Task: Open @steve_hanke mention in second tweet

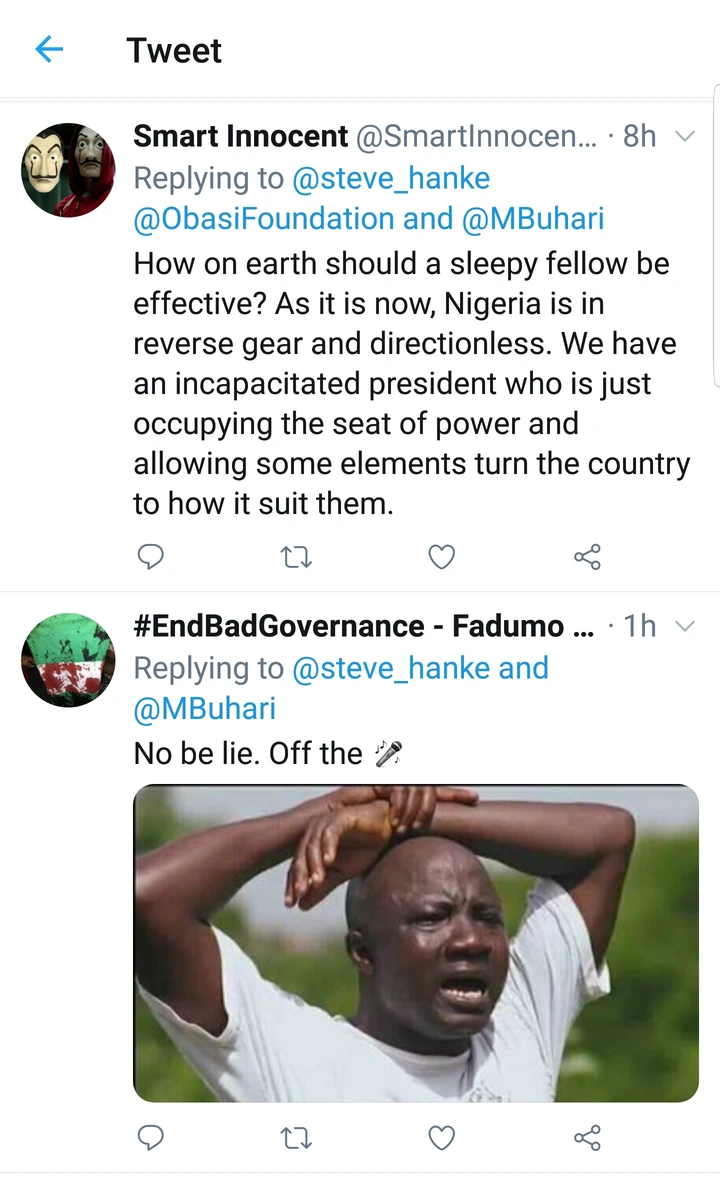Action: click(x=391, y=668)
